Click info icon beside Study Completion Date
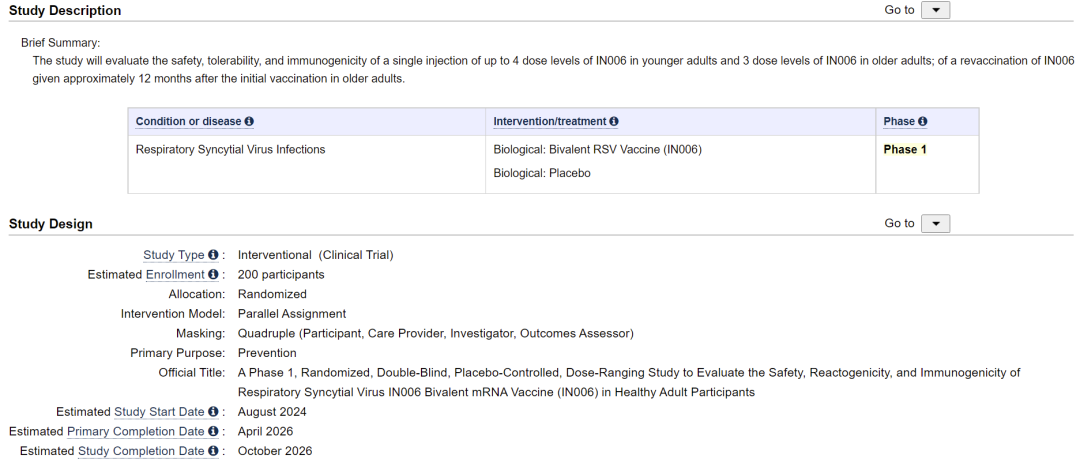Screen dimensions: 1080x466 pos(213,451)
